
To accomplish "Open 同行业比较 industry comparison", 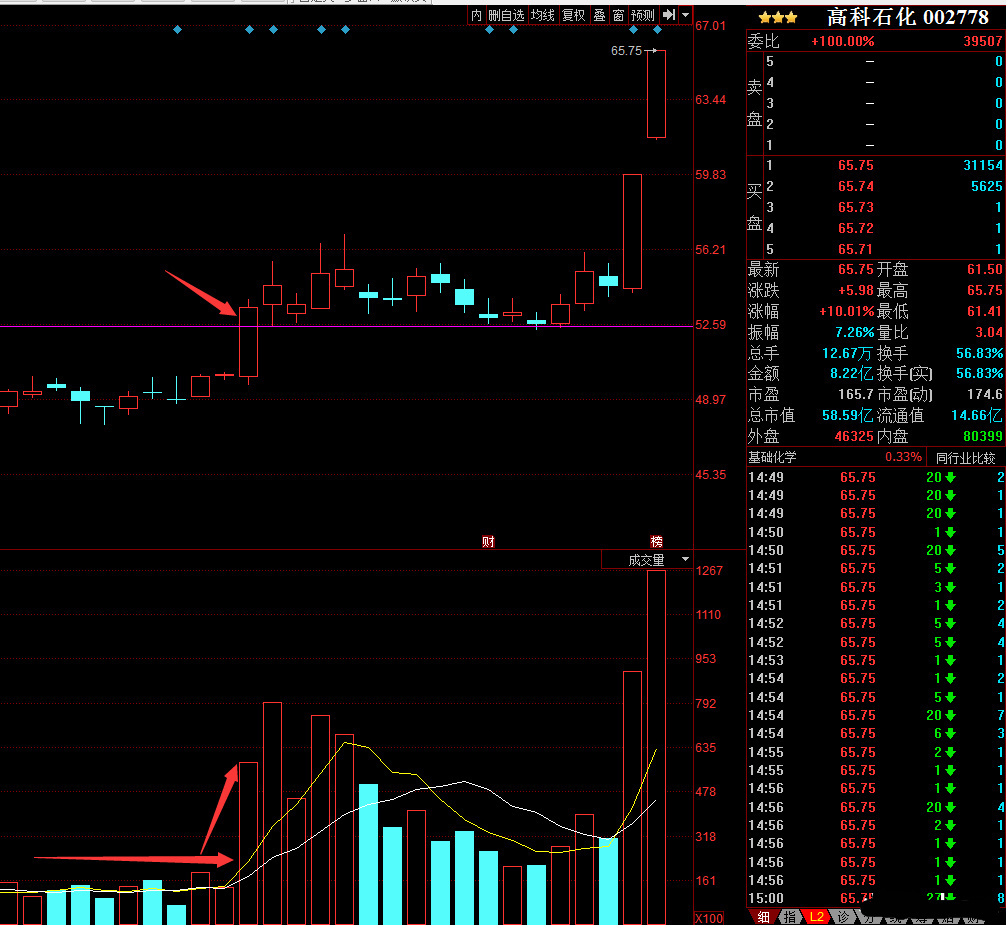I will click(x=965, y=457).
